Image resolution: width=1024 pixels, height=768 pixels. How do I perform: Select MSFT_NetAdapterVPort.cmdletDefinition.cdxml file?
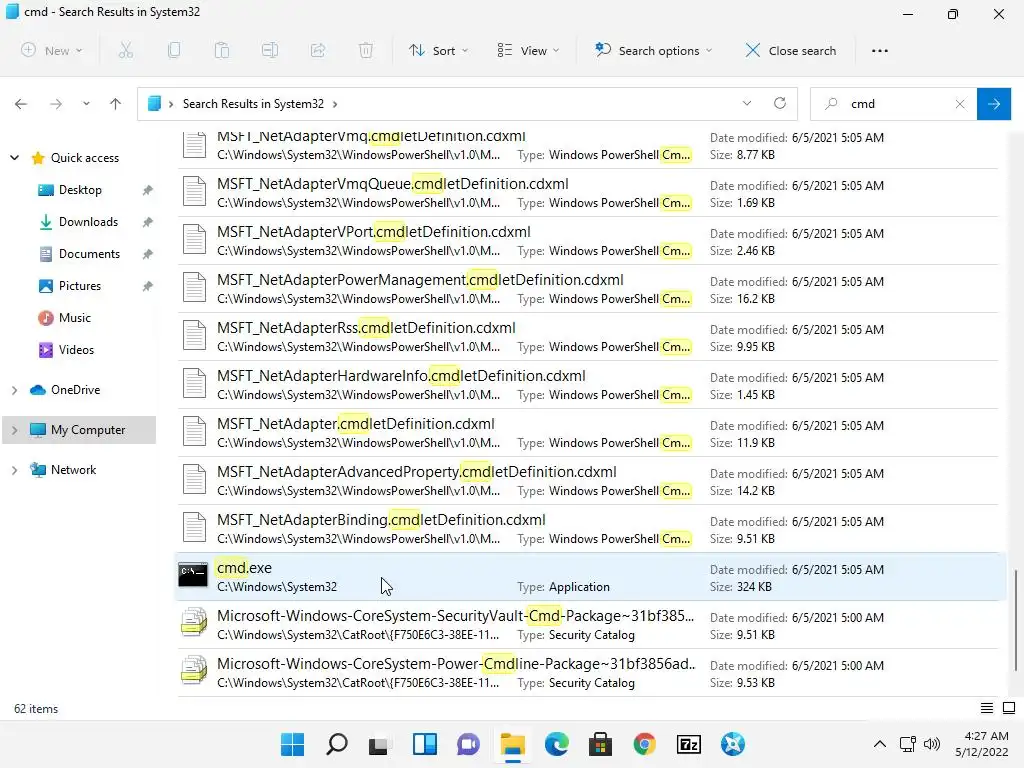(588, 241)
